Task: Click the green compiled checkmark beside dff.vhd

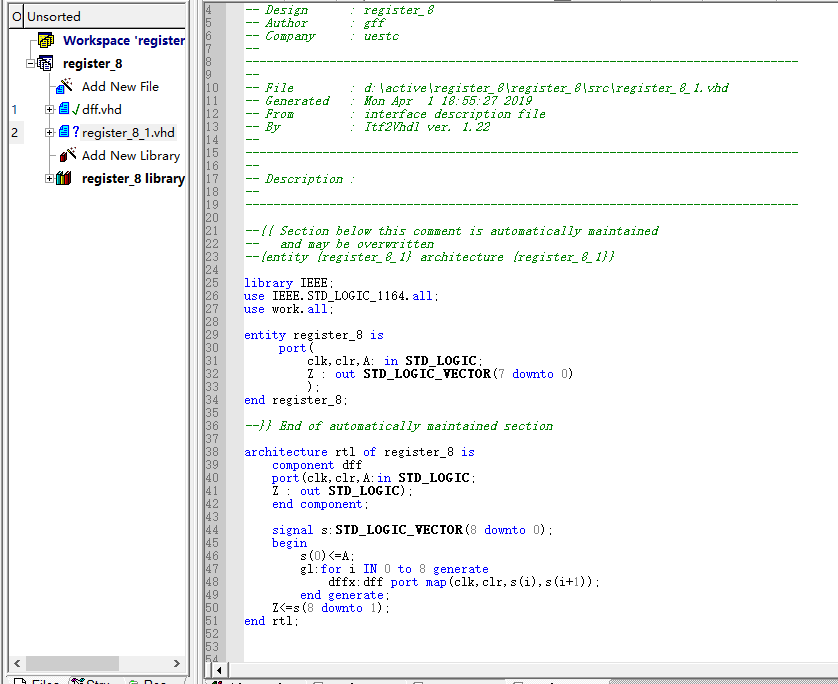Action: click(x=75, y=110)
